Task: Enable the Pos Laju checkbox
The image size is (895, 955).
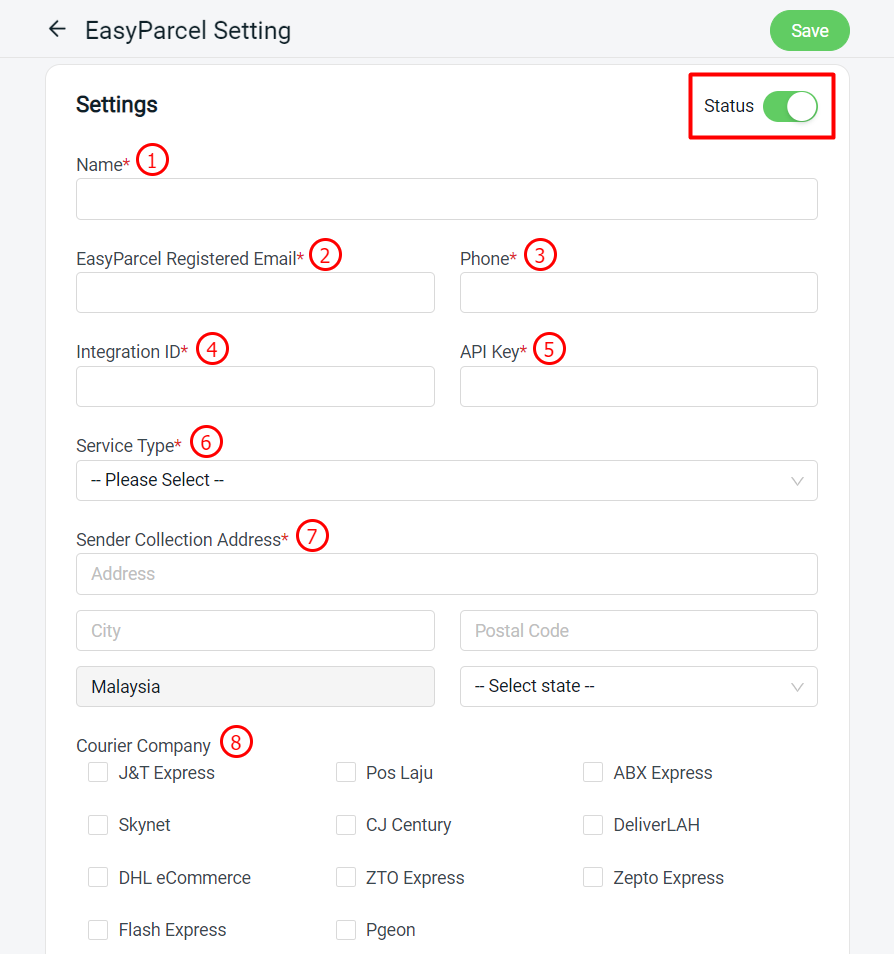Action: [x=346, y=772]
